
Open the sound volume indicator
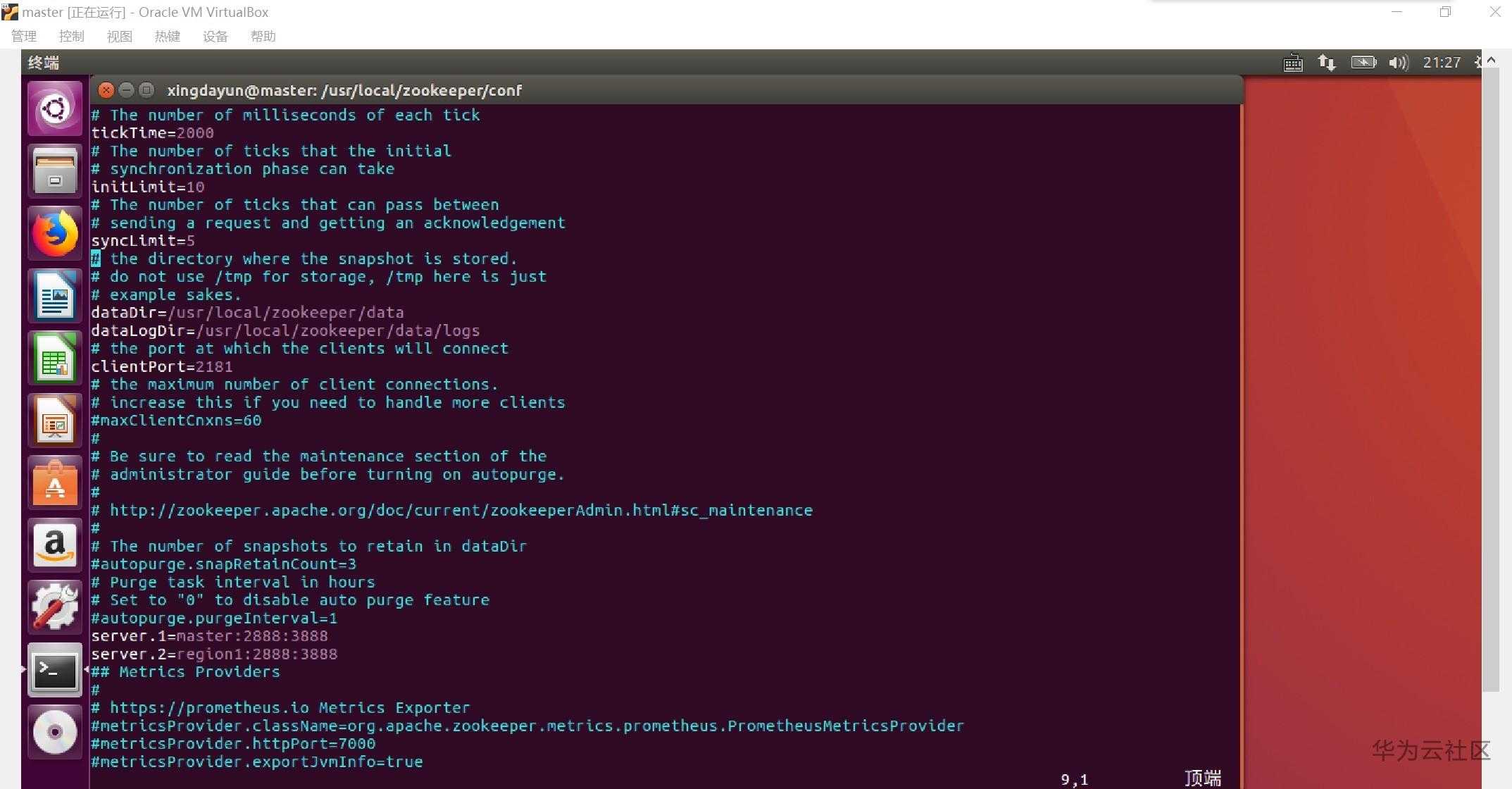click(x=1398, y=63)
